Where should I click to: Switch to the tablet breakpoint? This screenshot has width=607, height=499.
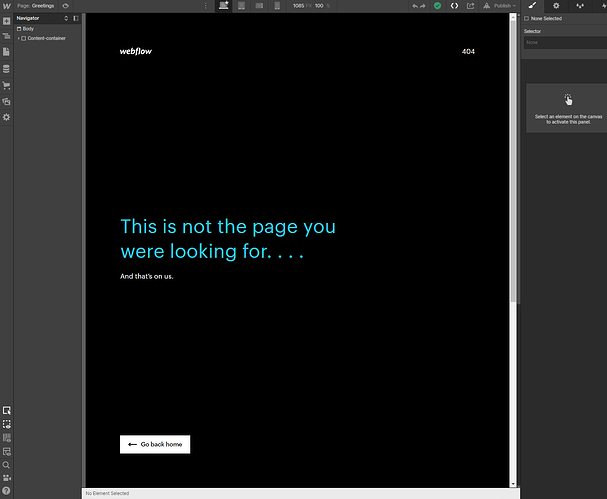click(x=241, y=6)
